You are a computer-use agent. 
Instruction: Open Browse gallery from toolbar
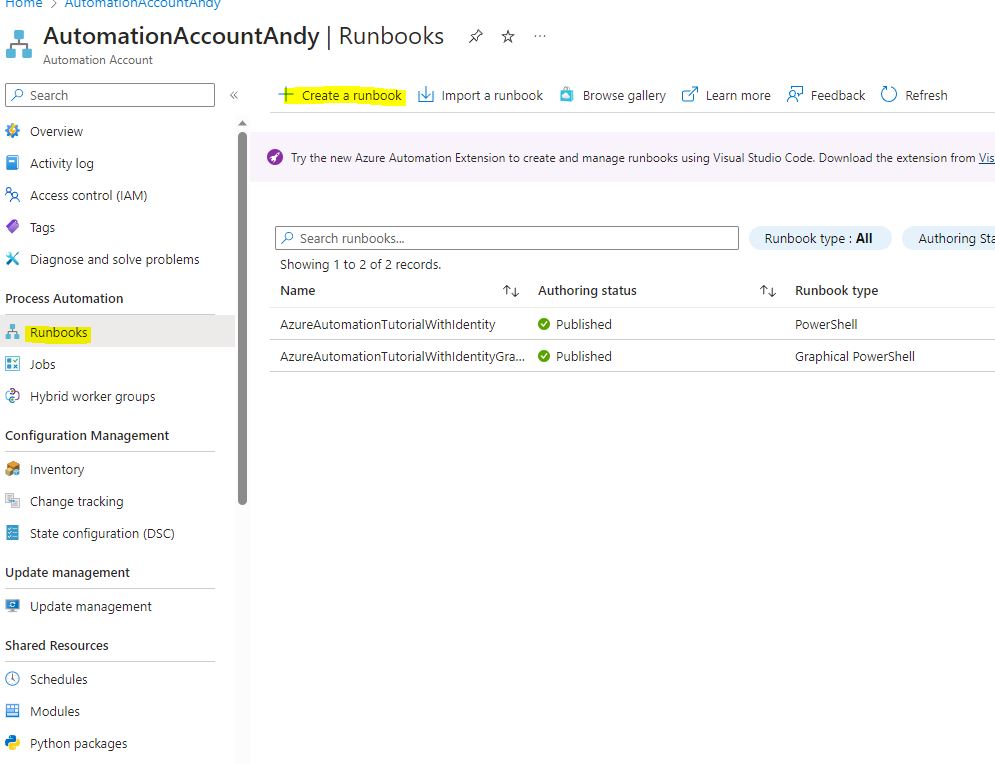click(x=612, y=95)
